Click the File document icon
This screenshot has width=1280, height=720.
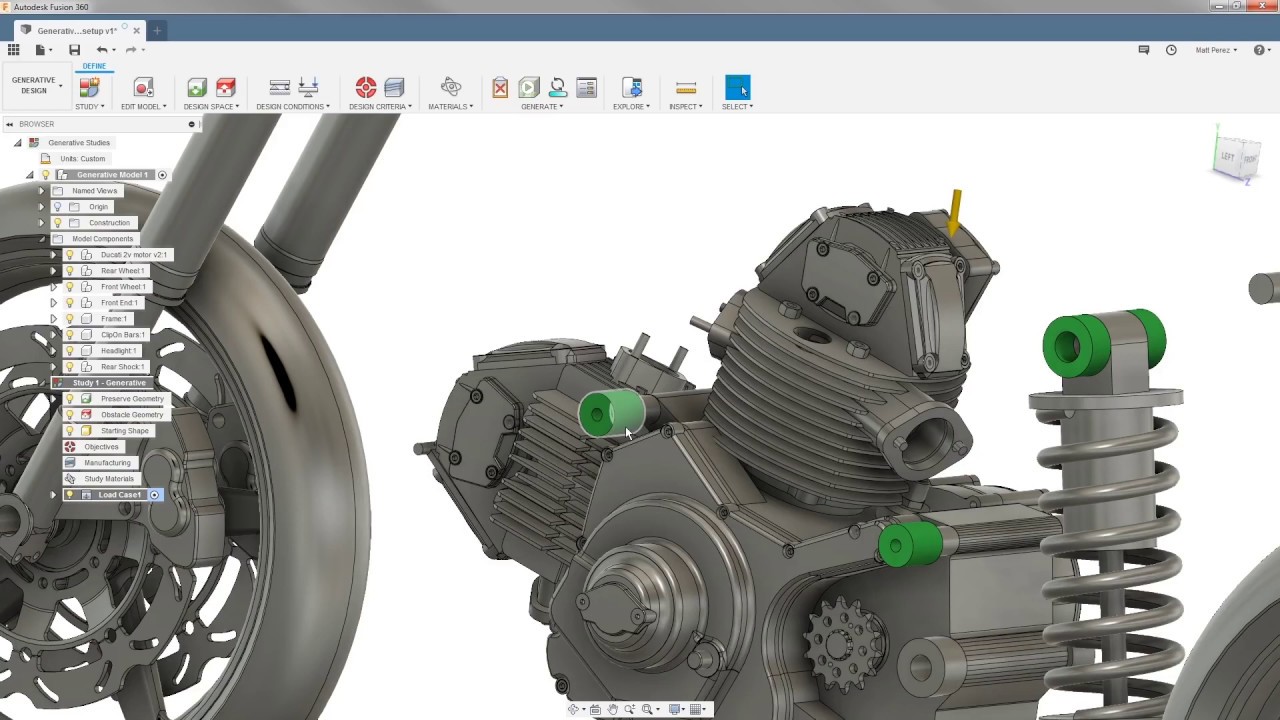[x=40, y=50]
